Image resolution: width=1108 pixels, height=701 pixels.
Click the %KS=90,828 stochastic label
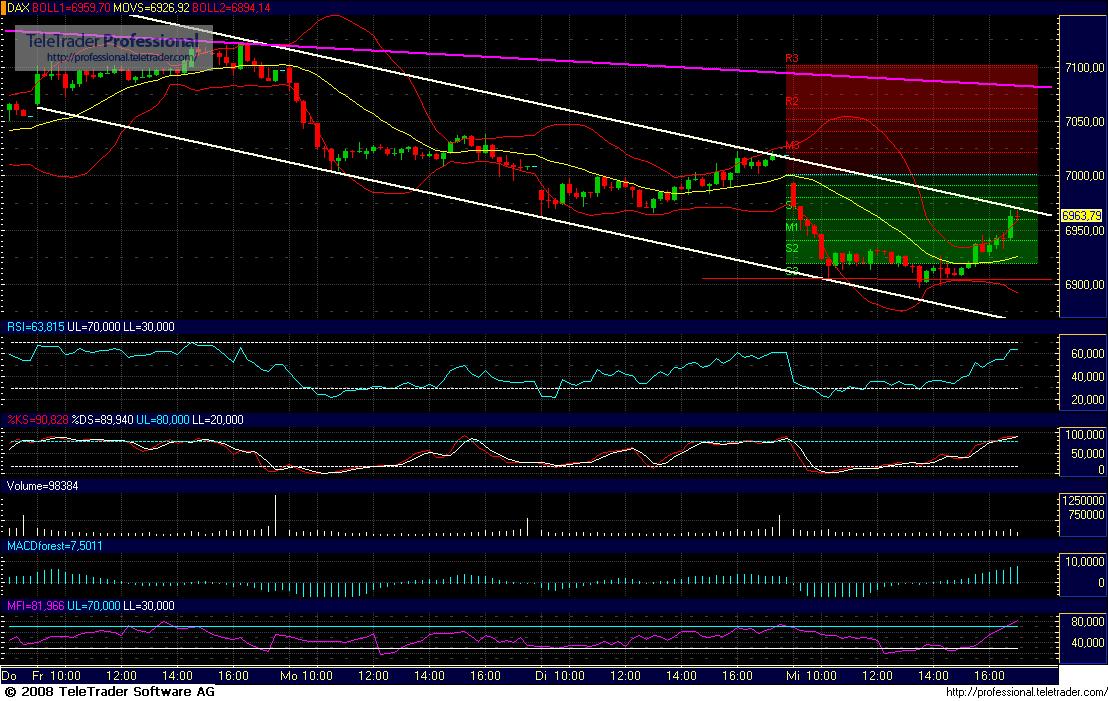[x=37, y=420]
